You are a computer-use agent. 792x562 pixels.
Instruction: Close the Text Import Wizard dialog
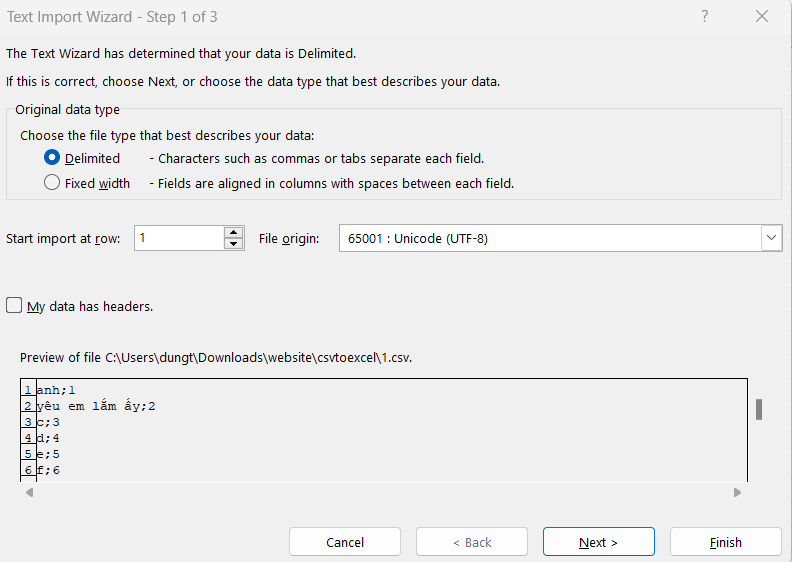pyautogui.click(x=762, y=16)
